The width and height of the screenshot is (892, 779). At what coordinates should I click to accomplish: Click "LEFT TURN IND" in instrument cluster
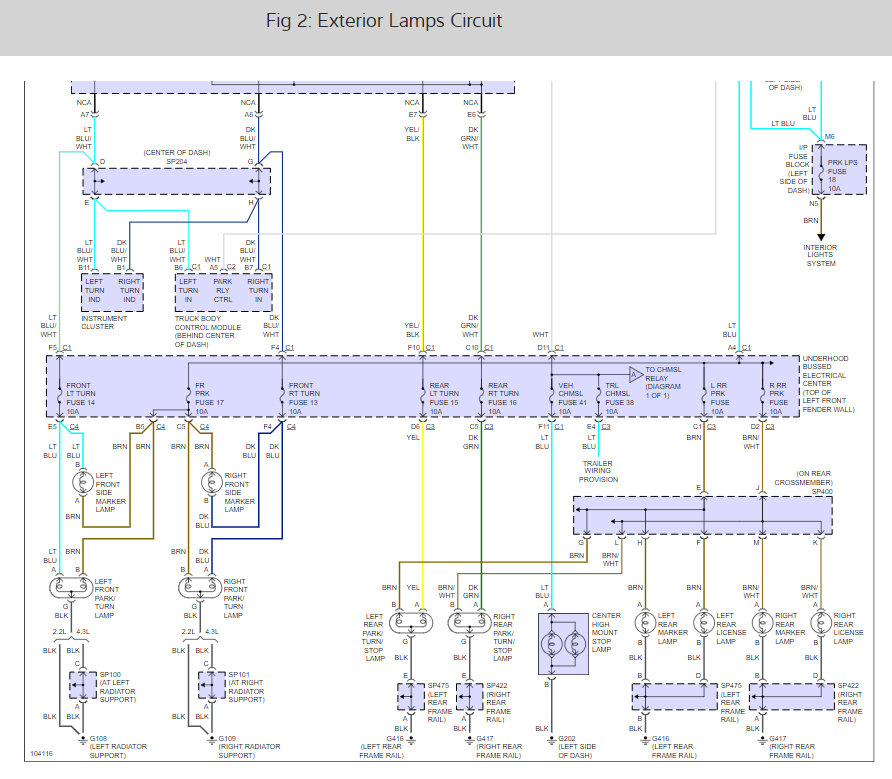coord(94,290)
